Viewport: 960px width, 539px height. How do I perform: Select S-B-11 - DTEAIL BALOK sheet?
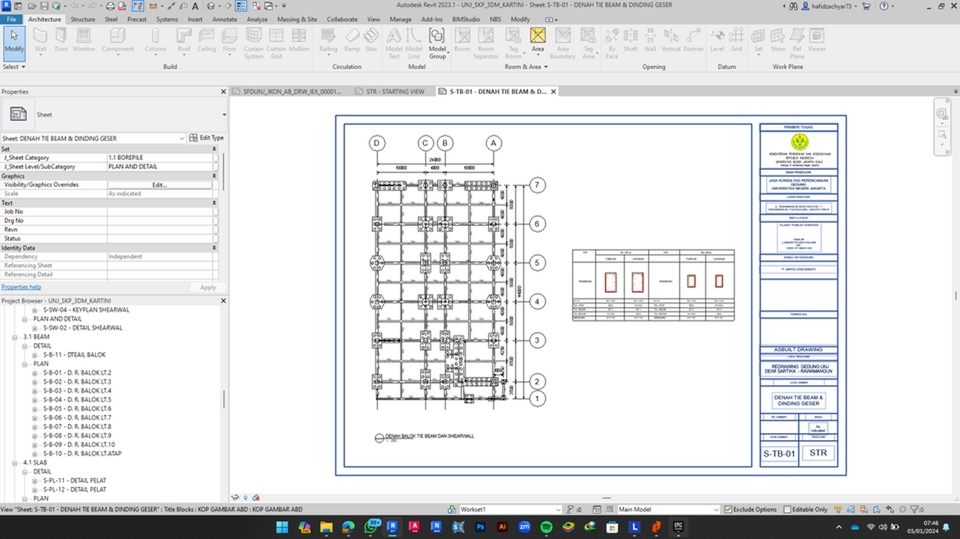[x=74, y=355]
